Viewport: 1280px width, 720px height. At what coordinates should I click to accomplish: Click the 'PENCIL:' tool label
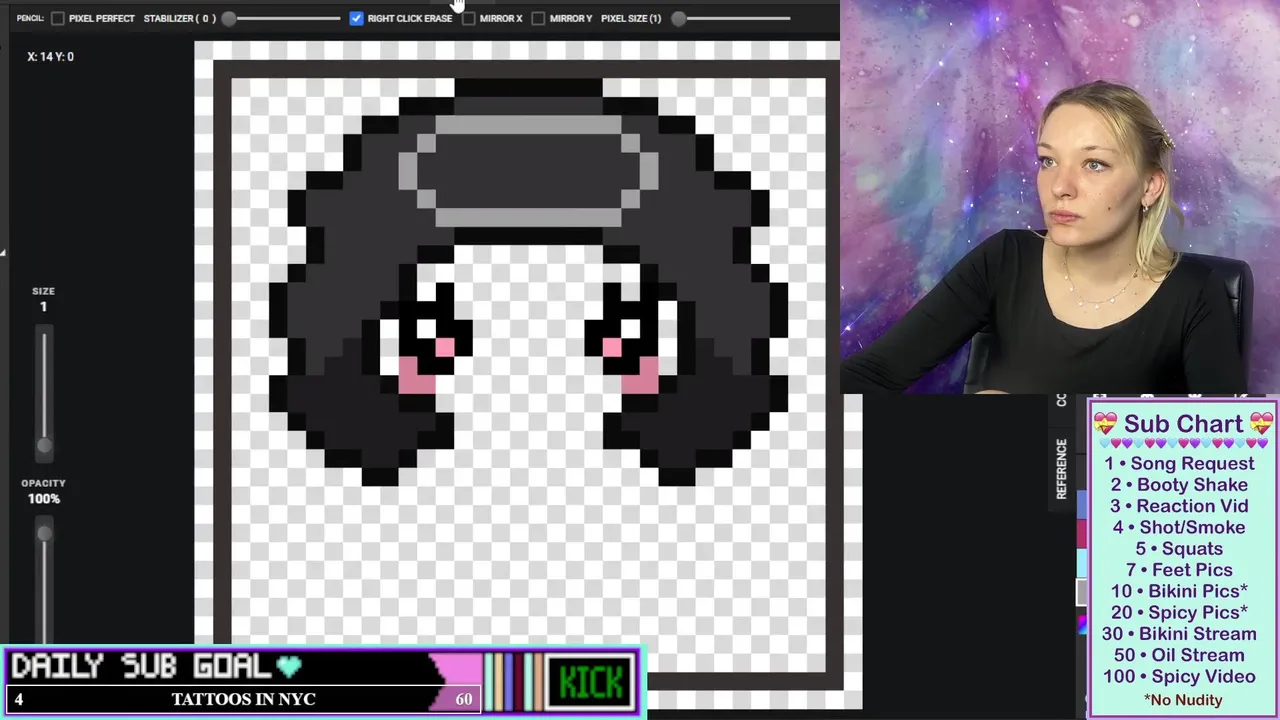[30, 18]
